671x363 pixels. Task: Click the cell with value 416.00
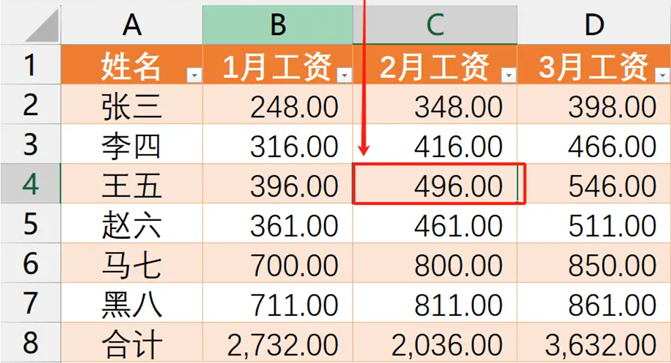coord(435,144)
